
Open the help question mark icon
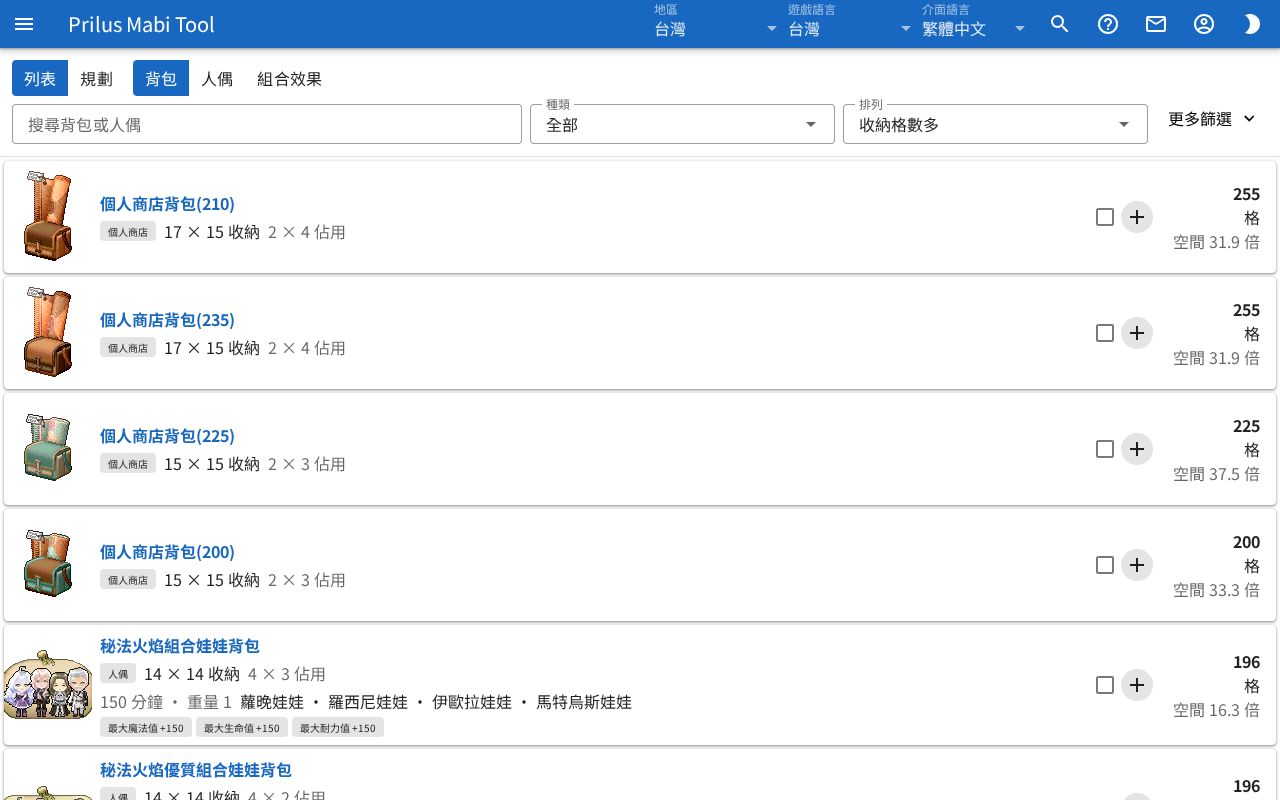click(1108, 24)
